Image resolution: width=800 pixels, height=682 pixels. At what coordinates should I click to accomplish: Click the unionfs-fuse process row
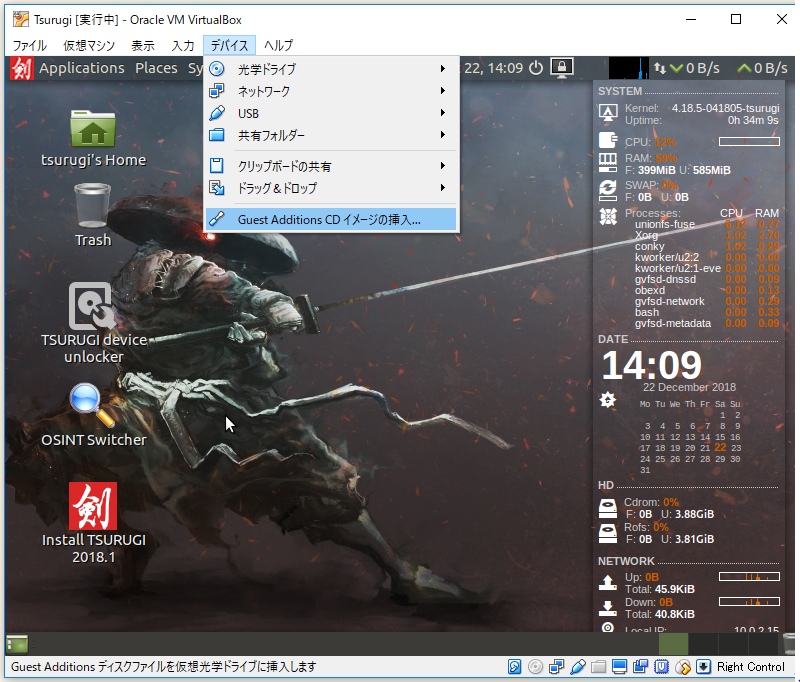pos(707,224)
